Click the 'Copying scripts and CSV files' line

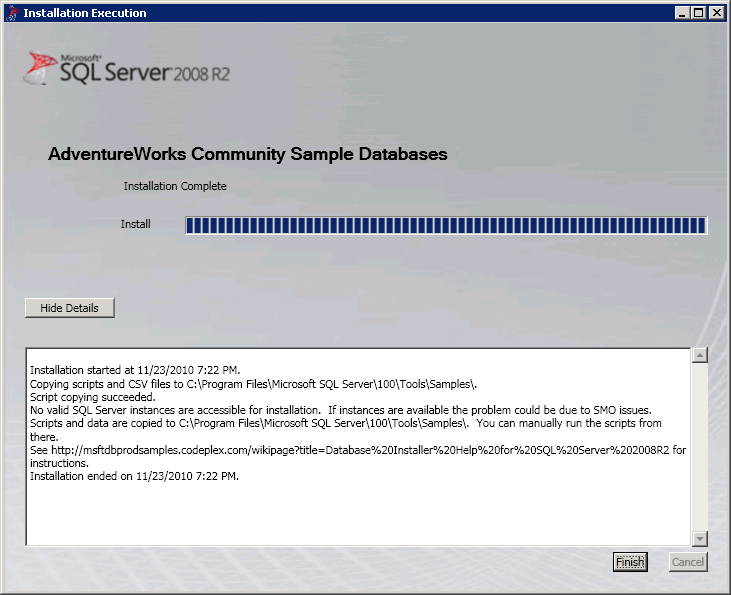[253, 384]
